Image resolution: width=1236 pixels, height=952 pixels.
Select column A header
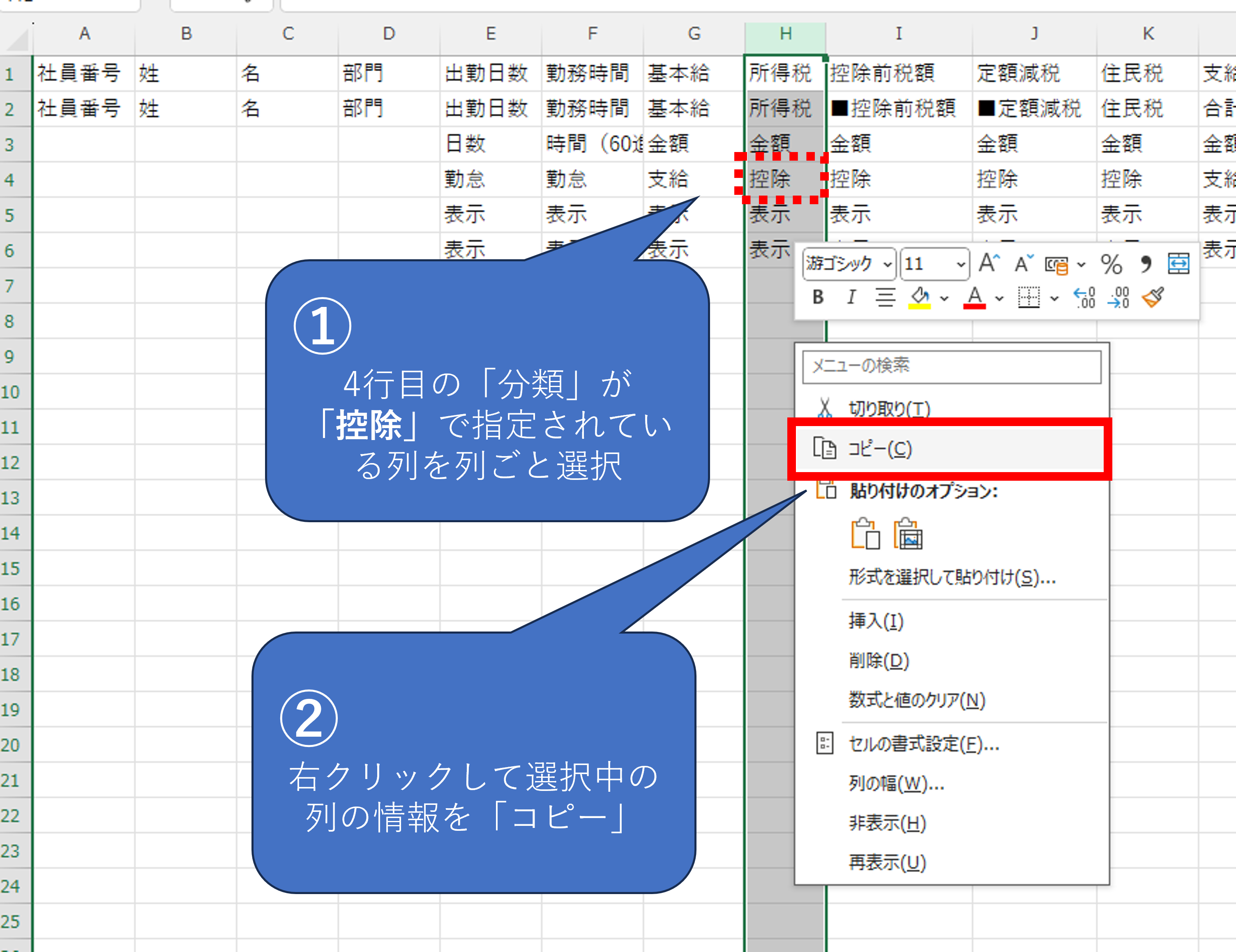84,34
